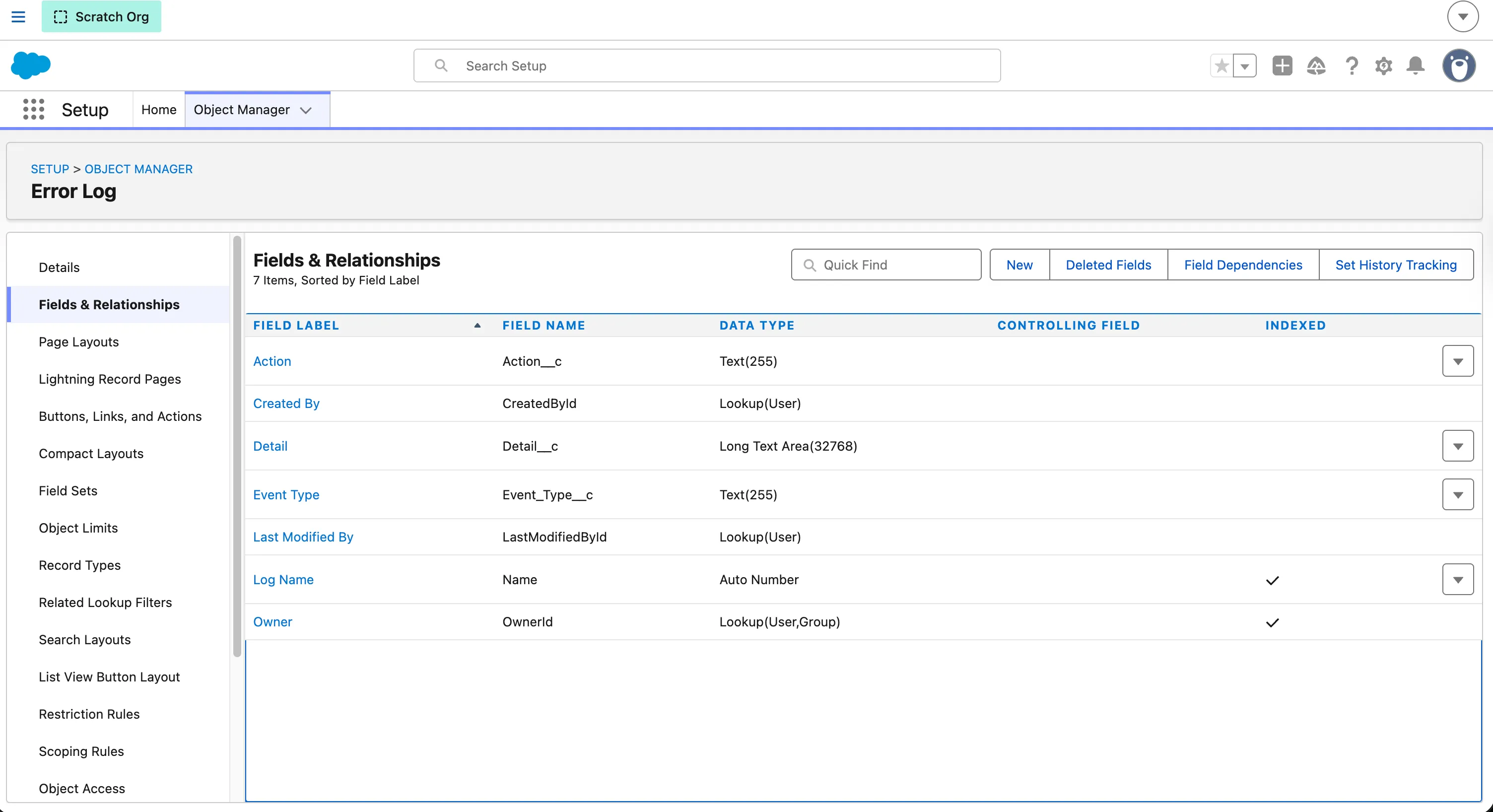1493x812 pixels.
Task: Open the Last Modified By field link
Action: (303, 537)
